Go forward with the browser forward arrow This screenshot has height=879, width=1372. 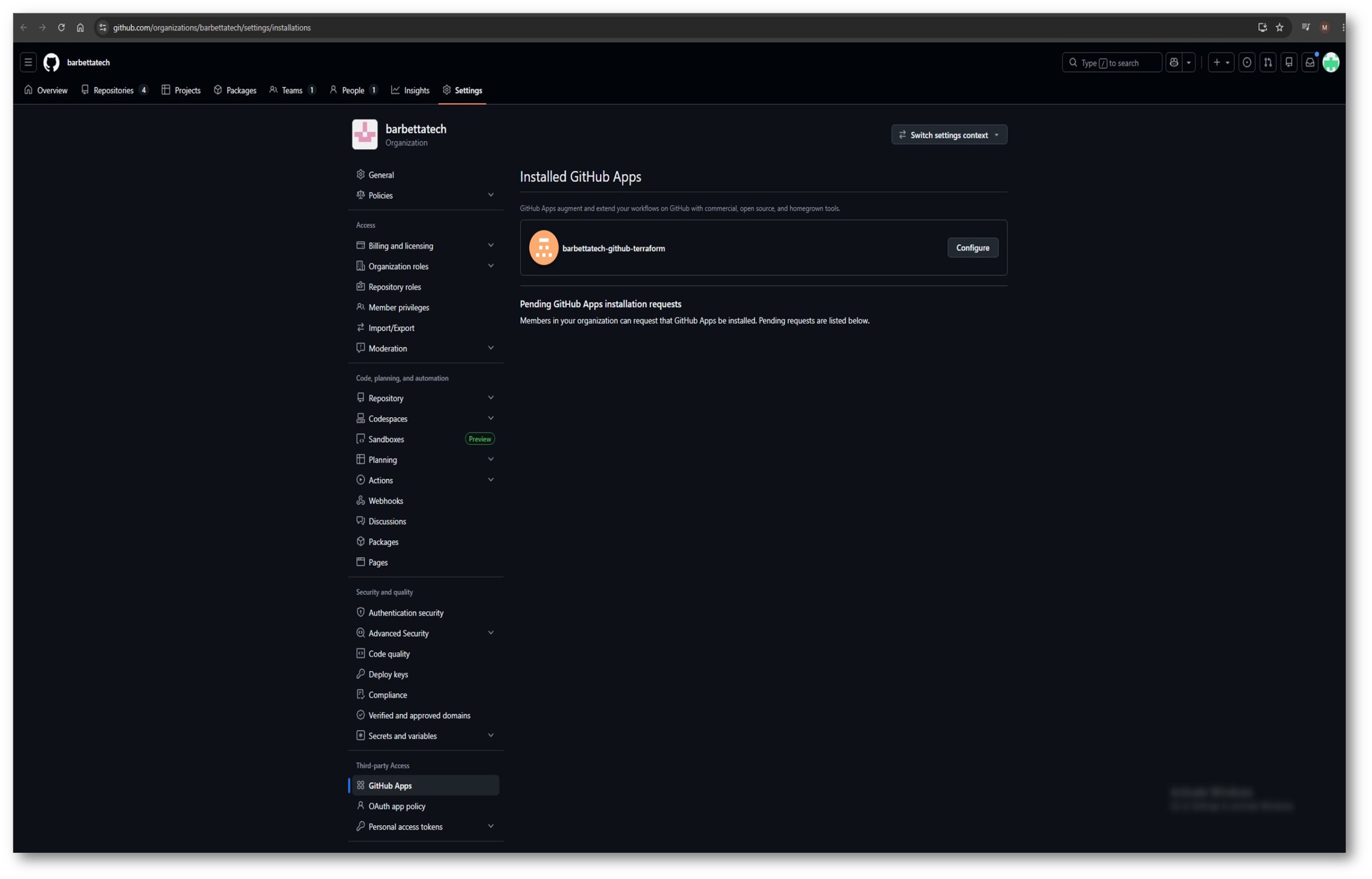pos(42,27)
